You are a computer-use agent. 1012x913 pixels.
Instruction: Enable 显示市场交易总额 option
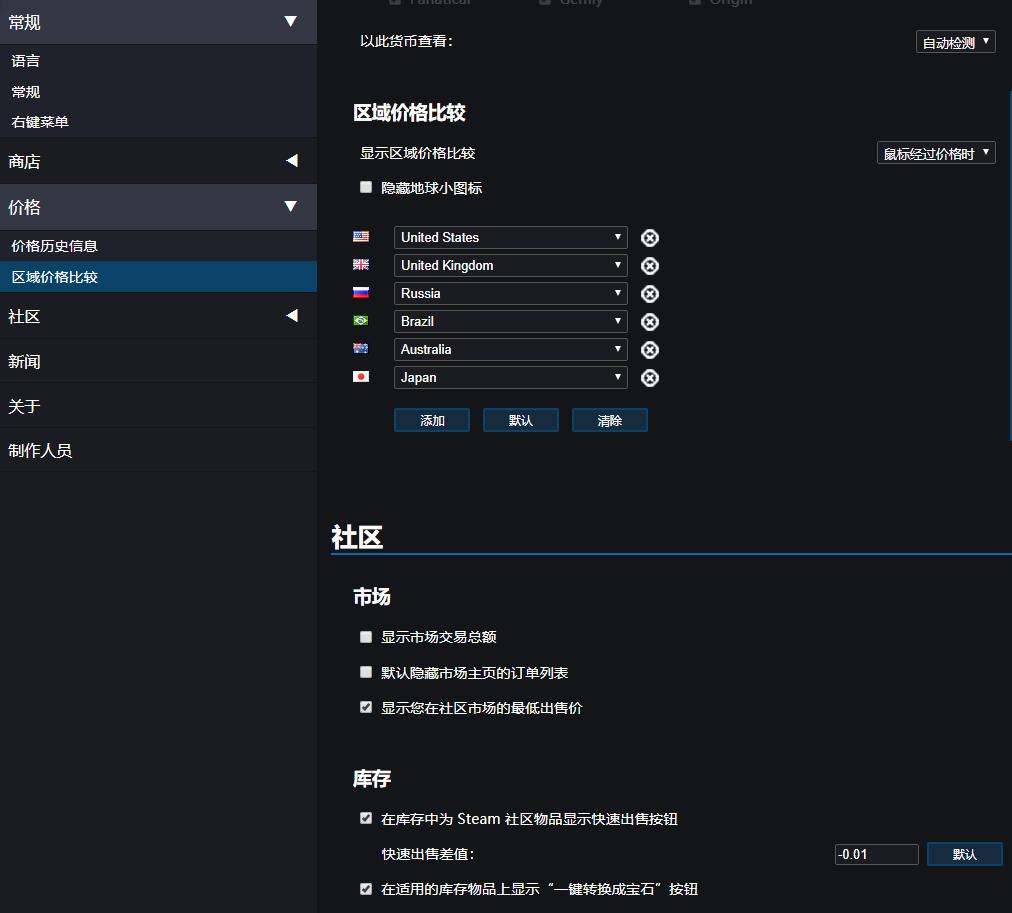pyautogui.click(x=366, y=636)
